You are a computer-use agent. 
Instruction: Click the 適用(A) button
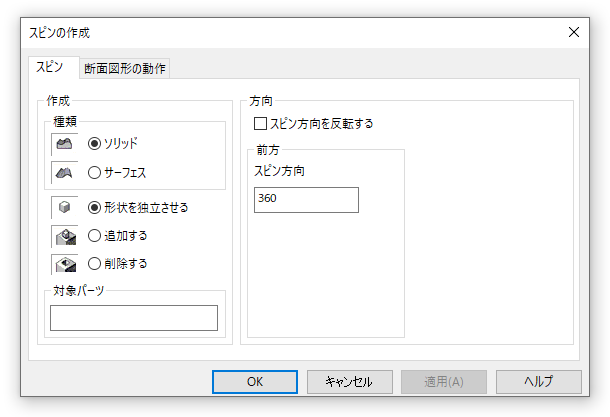[x=444, y=382]
